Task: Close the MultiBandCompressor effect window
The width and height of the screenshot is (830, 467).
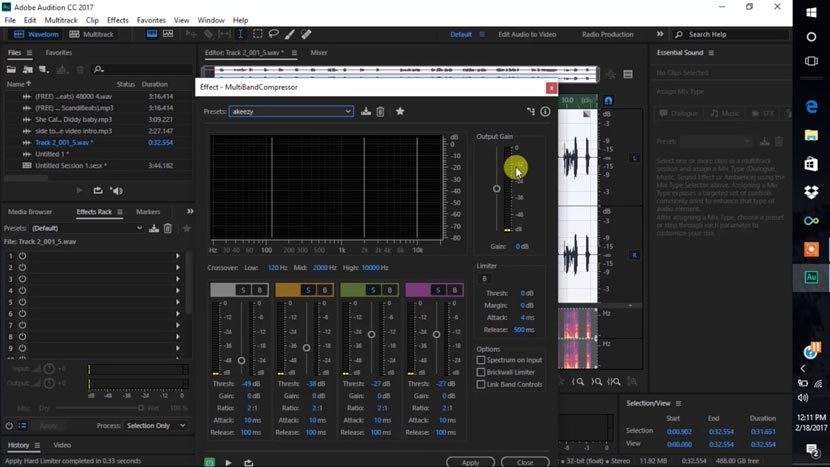Action: [x=551, y=88]
